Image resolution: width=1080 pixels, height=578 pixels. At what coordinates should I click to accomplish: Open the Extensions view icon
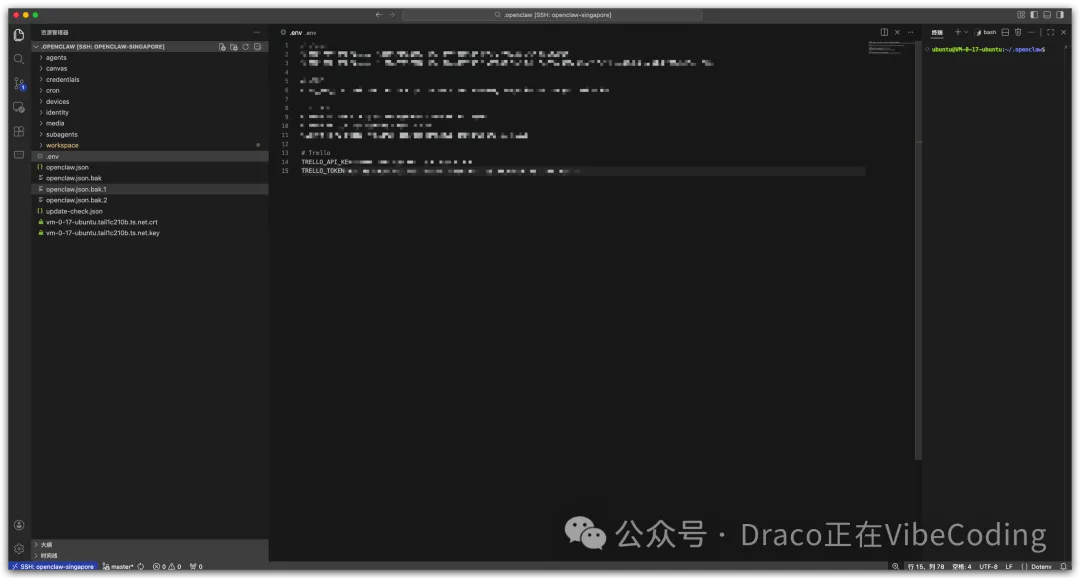pyautogui.click(x=19, y=131)
